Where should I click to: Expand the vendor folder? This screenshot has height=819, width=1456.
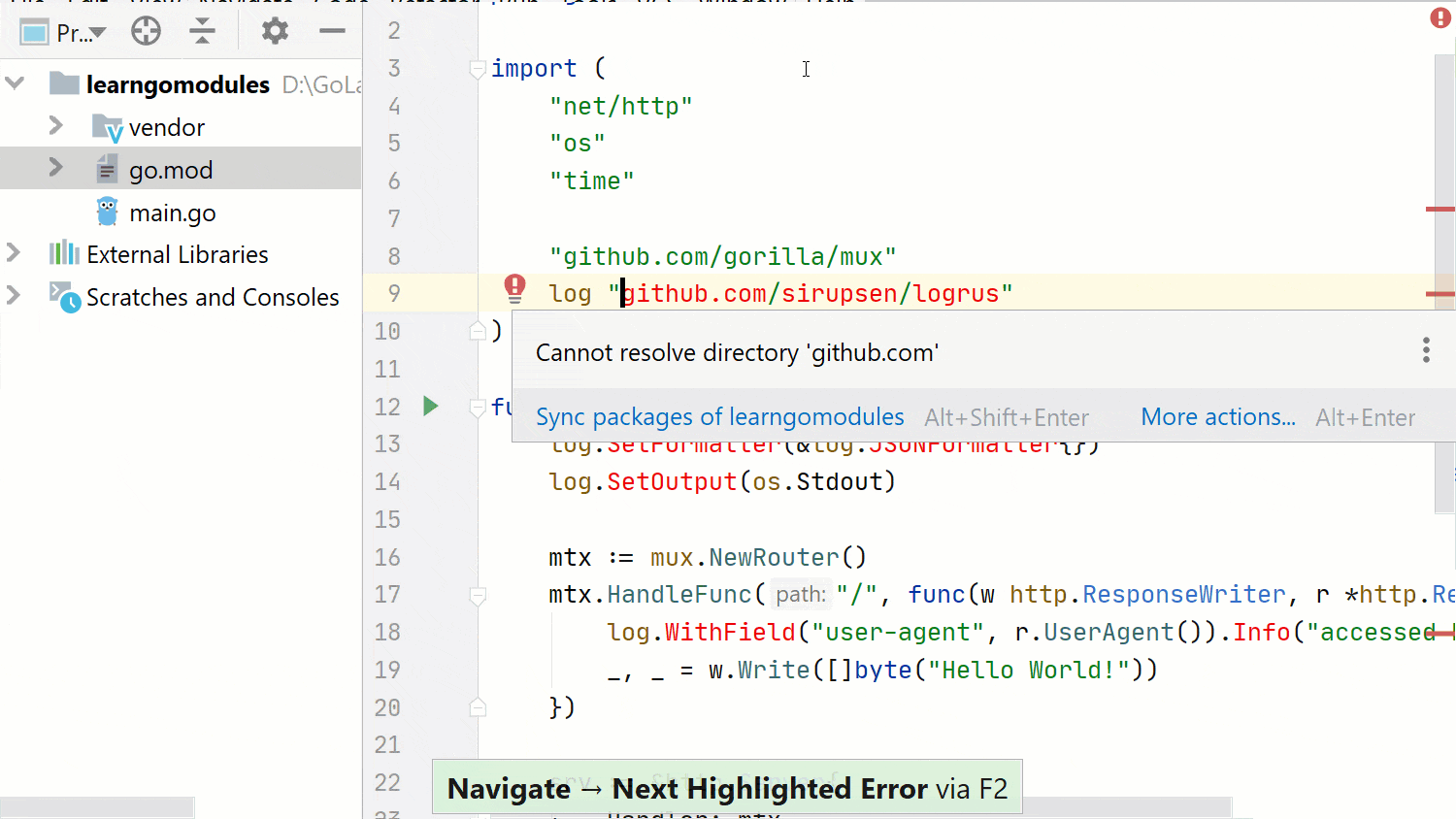(x=55, y=126)
